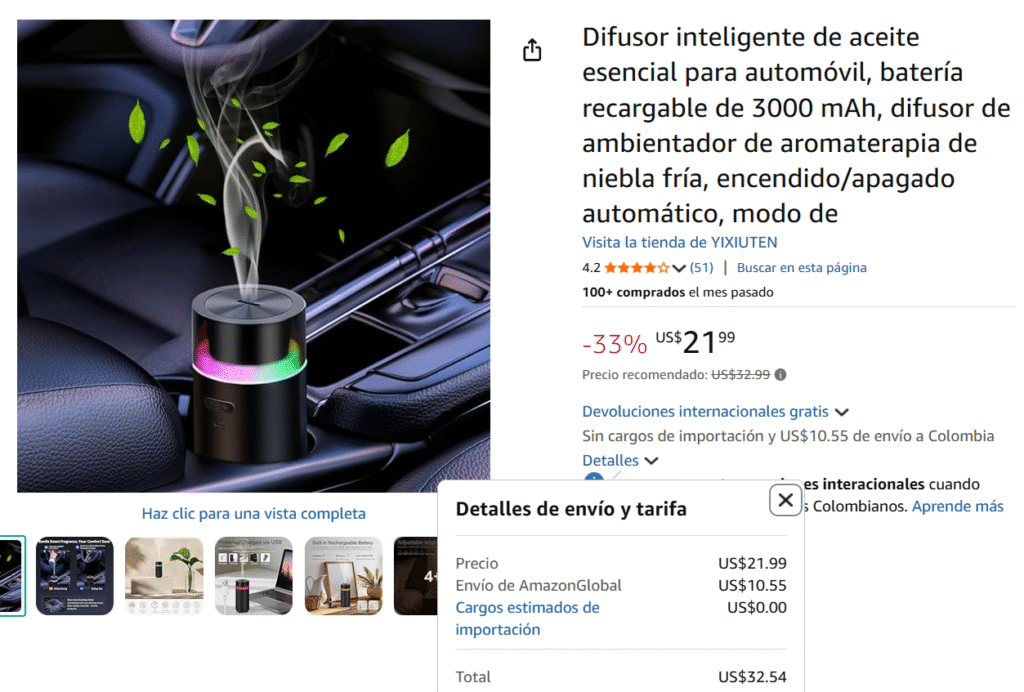Click the main diffuser product image
Screen dimensions: 1024x692
pos(253,256)
